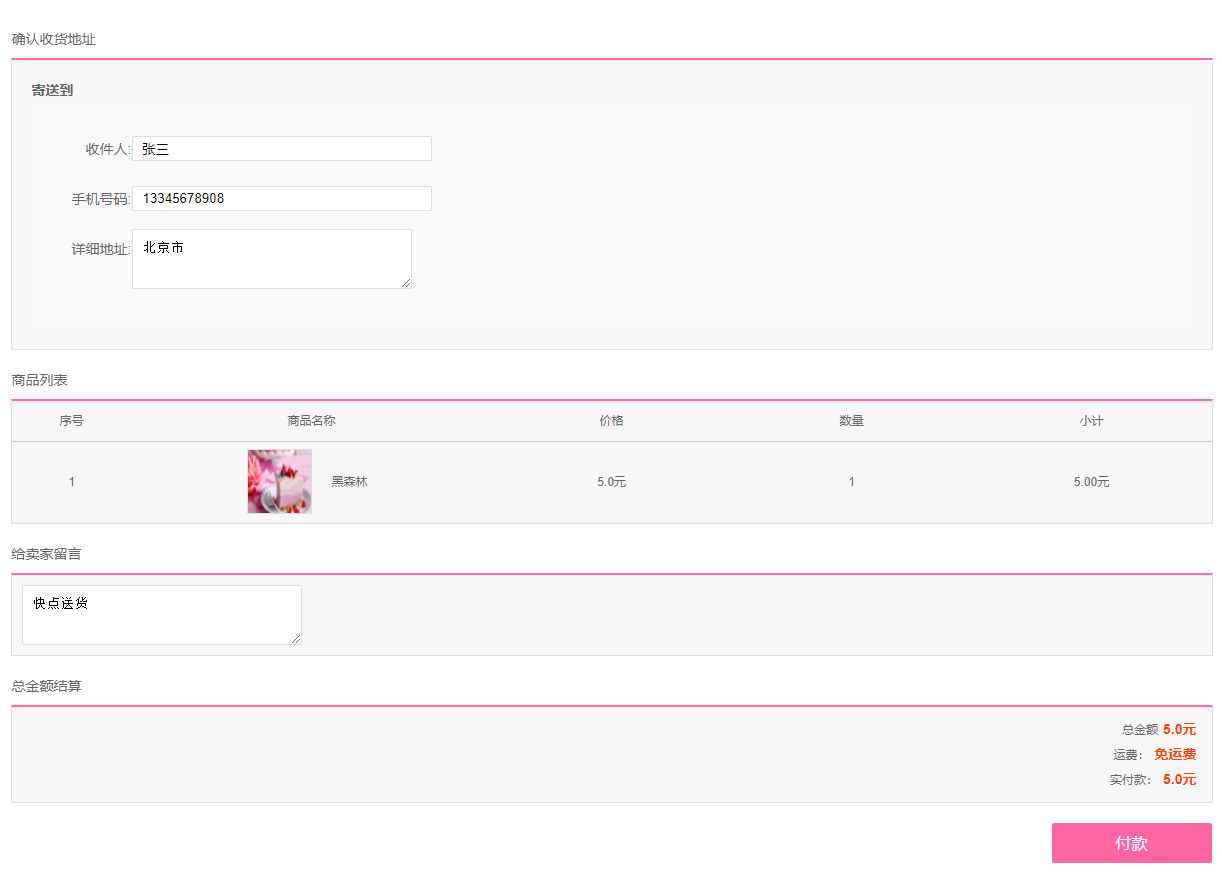The image size is (1222, 892).
Task: Click the 总金额 label in the summary
Action: click(1140, 730)
